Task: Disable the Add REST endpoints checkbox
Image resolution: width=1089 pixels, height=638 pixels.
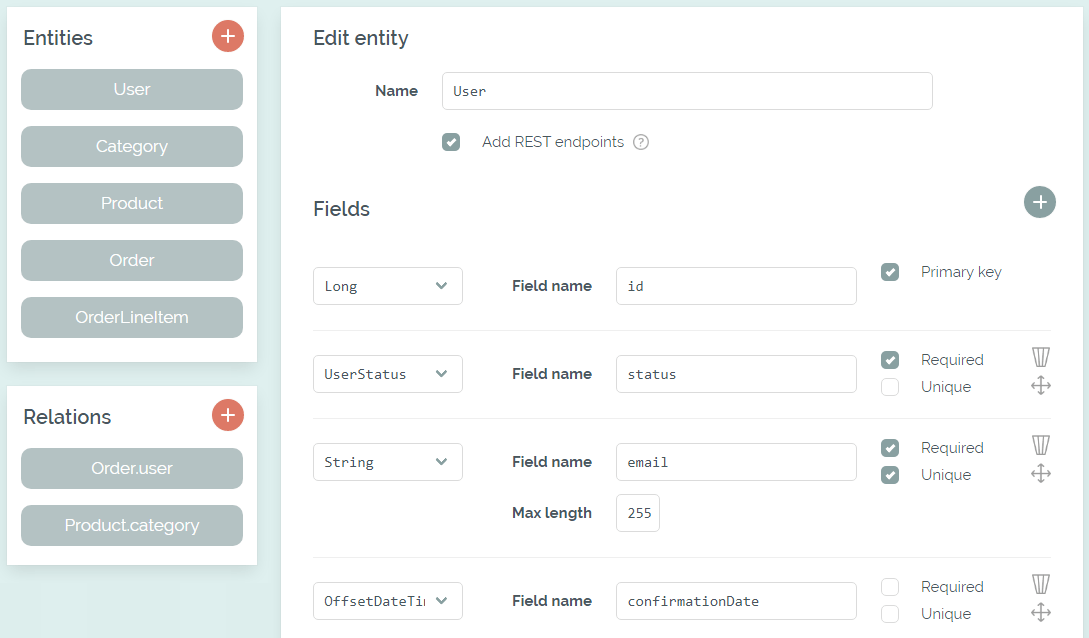Action: click(x=451, y=142)
